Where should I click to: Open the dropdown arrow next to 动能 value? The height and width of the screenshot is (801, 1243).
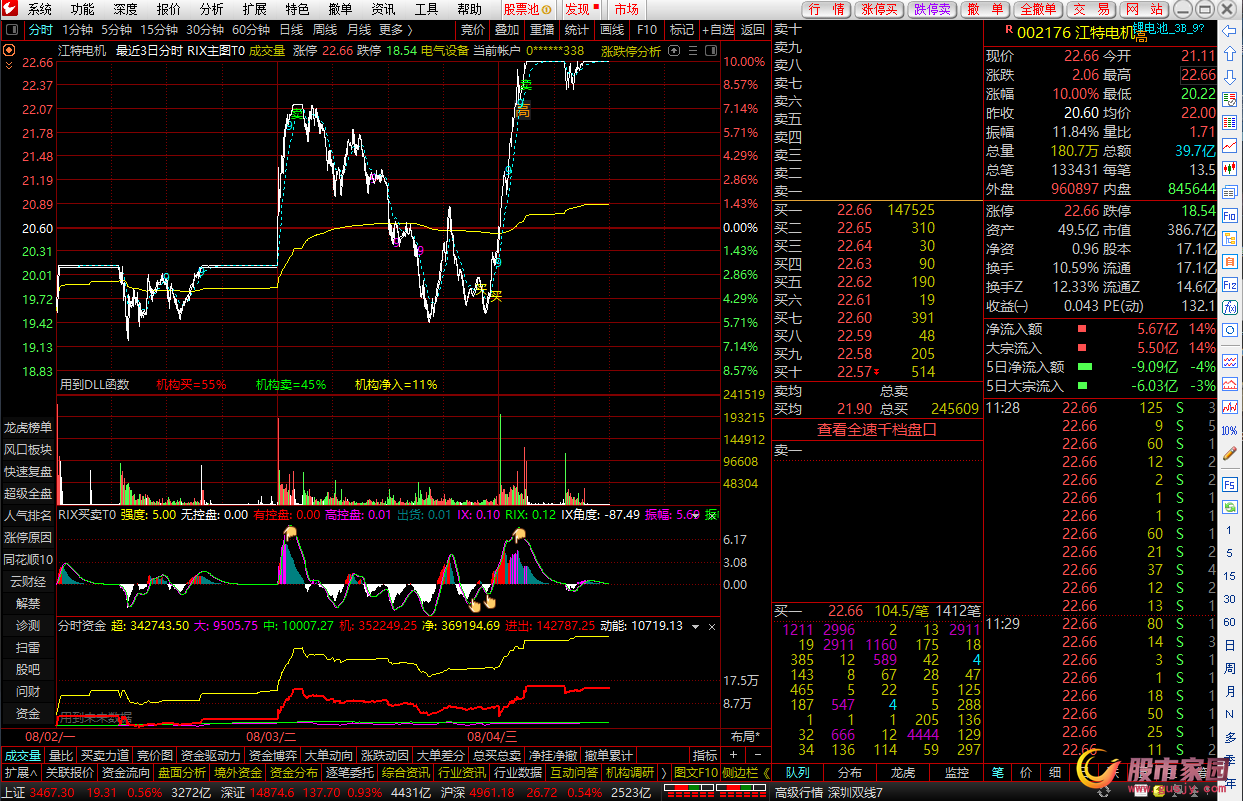(x=696, y=626)
